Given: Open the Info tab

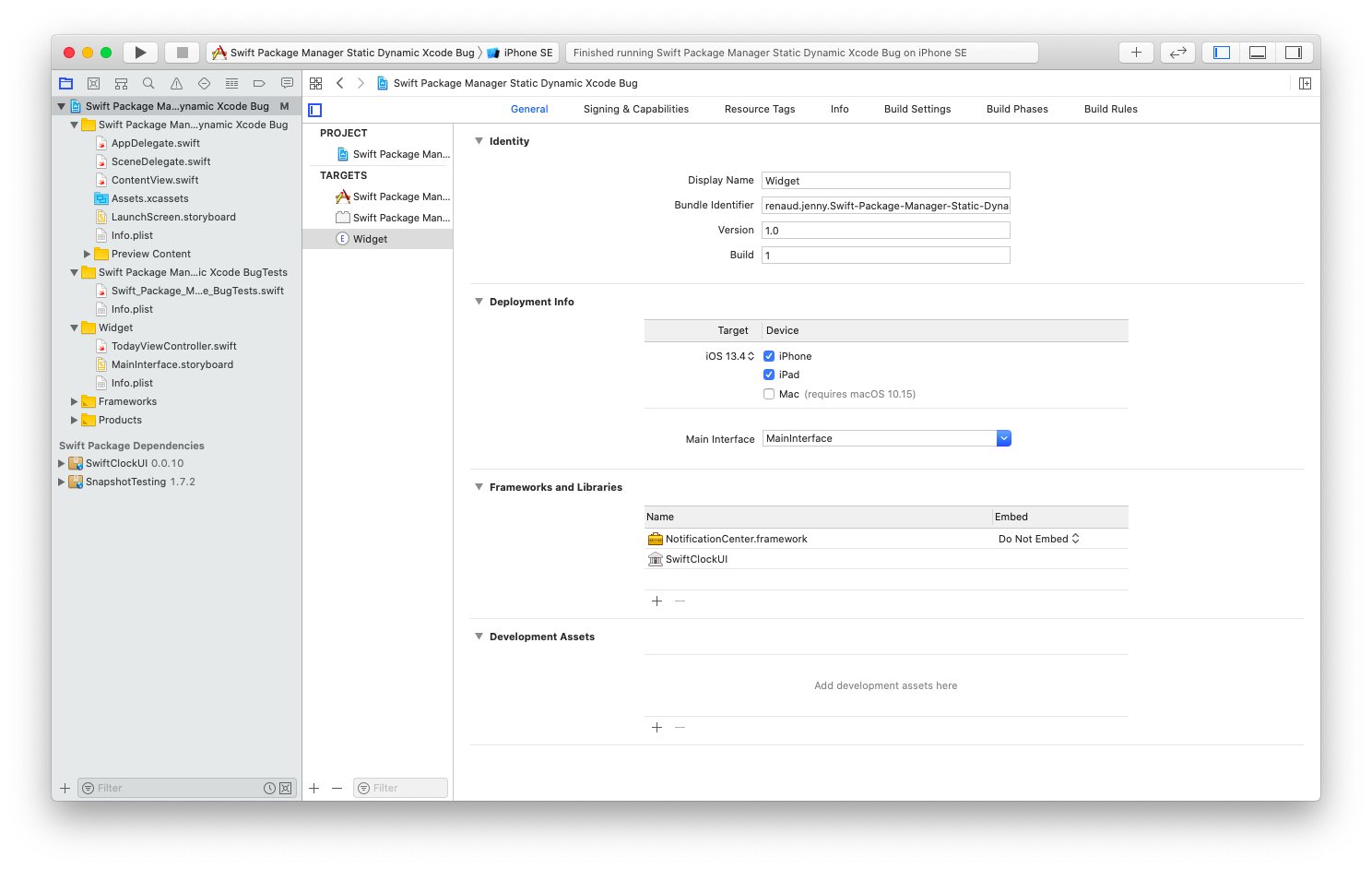Looking at the screenshot, I should [839, 109].
